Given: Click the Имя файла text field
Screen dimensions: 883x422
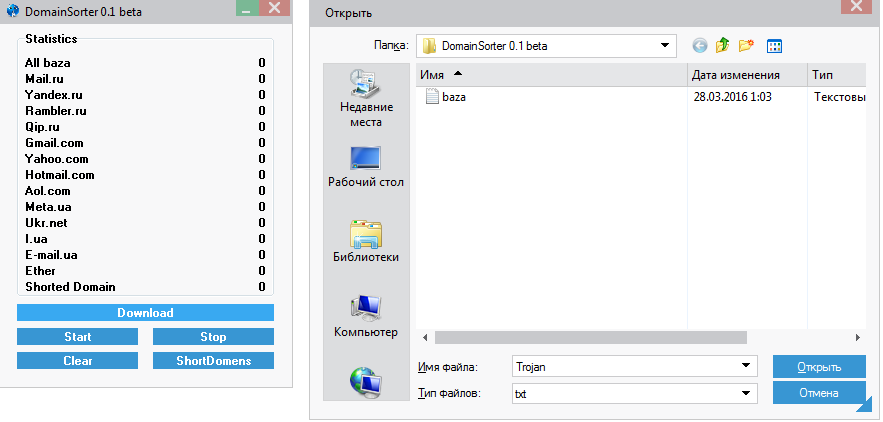Looking at the screenshot, I should click(x=625, y=367).
